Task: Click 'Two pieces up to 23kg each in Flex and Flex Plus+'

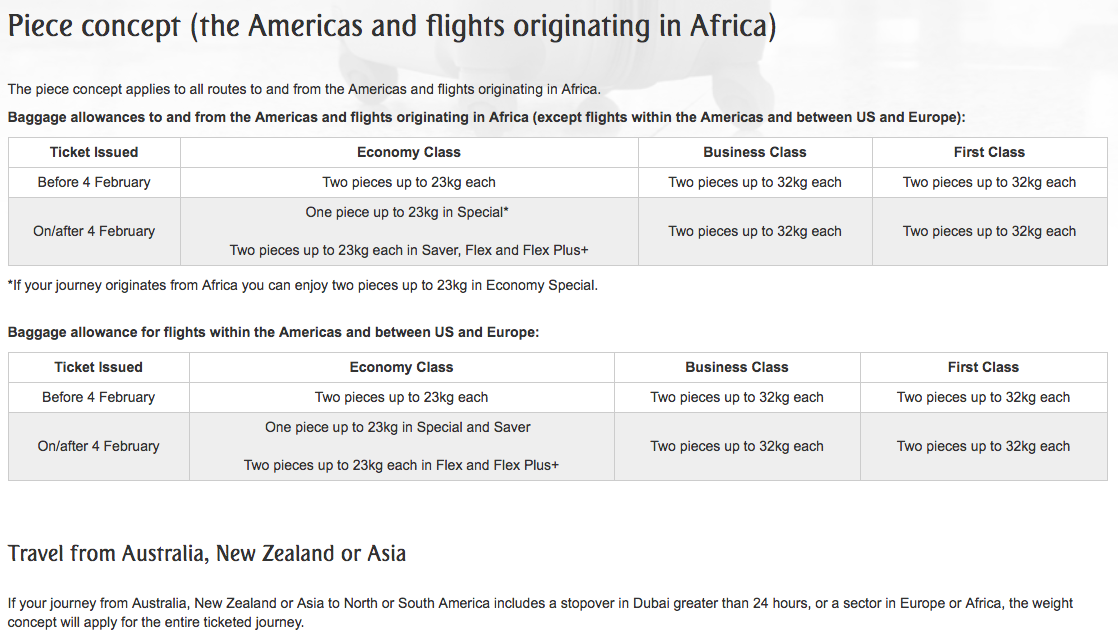Action: click(x=401, y=465)
